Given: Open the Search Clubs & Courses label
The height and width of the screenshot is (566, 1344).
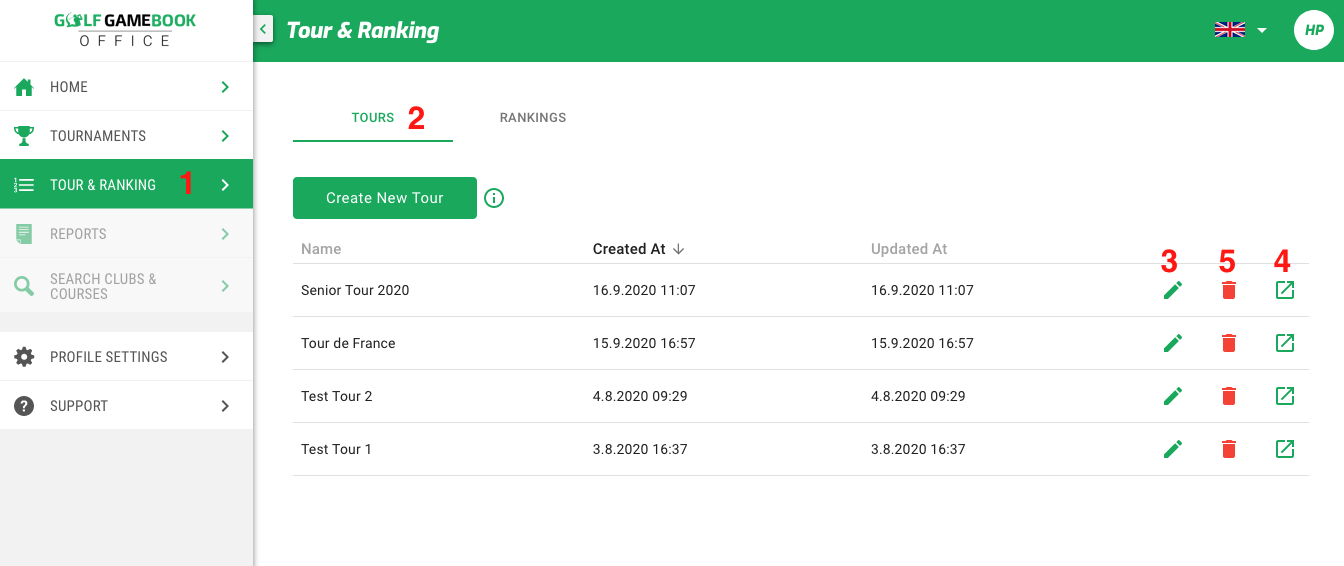Looking at the screenshot, I should (x=103, y=286).
